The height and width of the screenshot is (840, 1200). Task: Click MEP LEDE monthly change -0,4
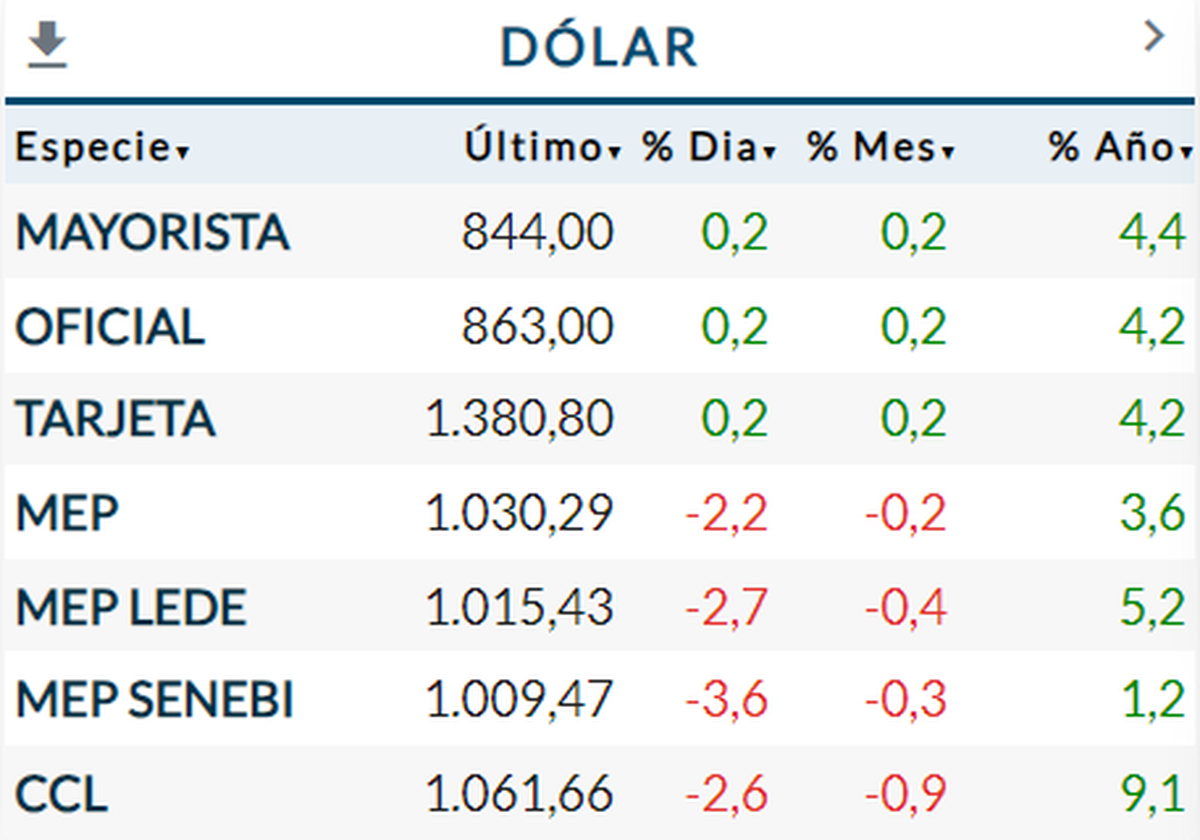[x=905, y=608]
